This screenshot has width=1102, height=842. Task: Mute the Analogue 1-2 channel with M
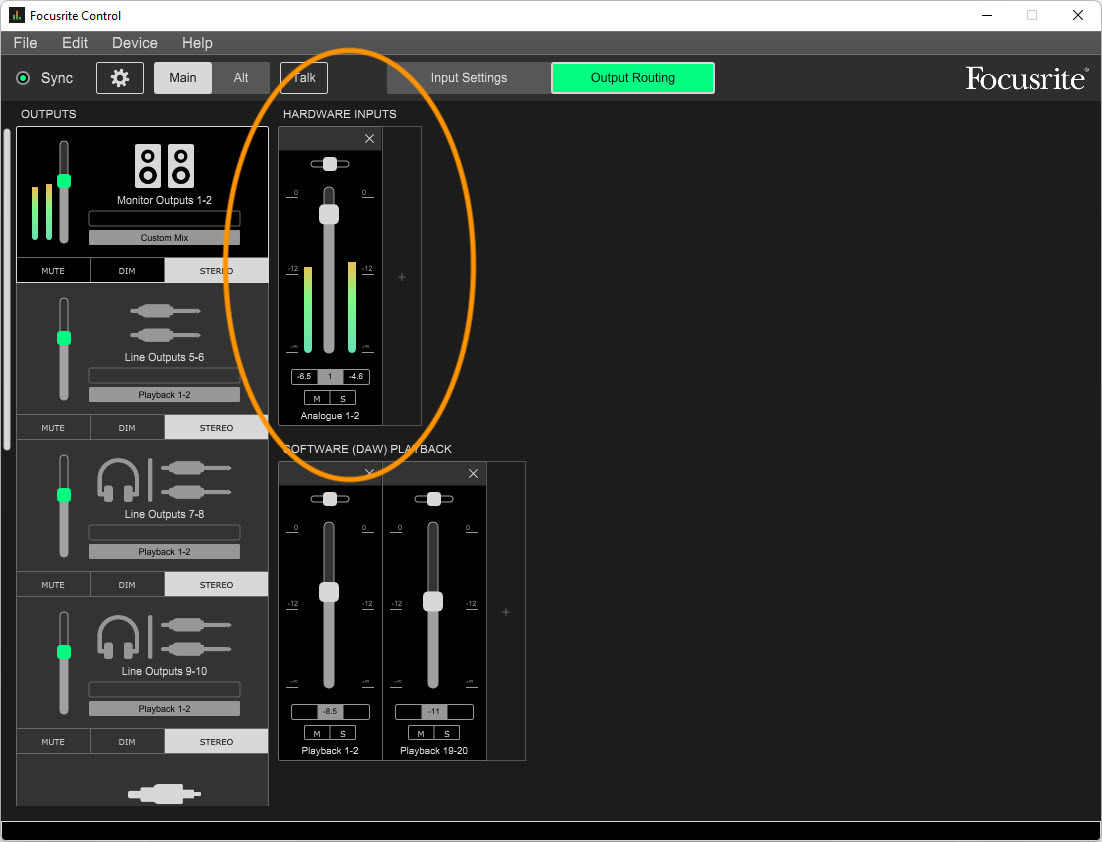coord(317,399)
